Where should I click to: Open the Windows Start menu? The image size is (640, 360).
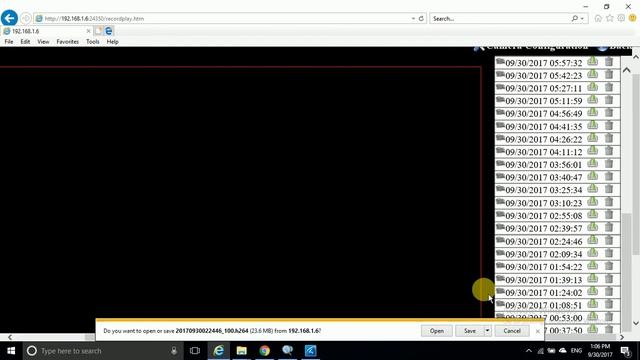pyautogui.click(x=11, y=351)
